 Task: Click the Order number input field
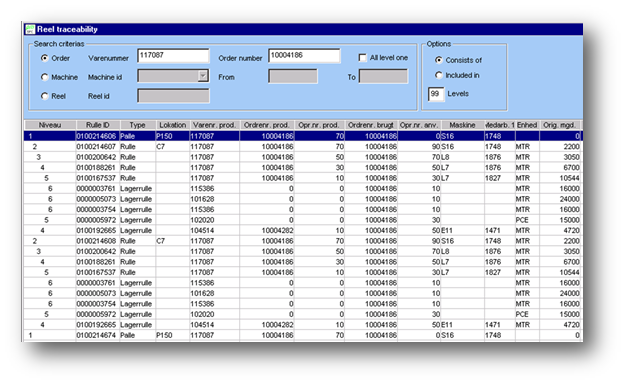coord(304,56)
